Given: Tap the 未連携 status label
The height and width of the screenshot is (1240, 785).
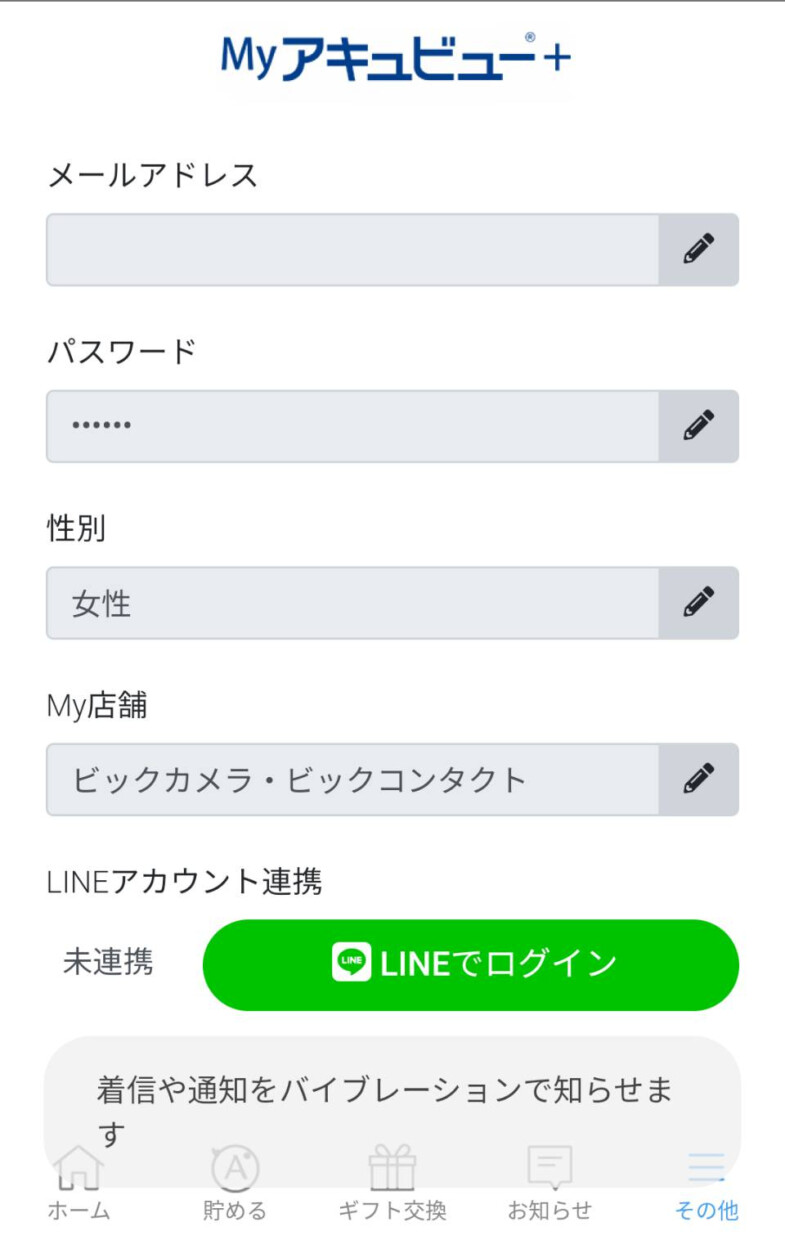Looking at the screenshot, I should pos(108,963).
